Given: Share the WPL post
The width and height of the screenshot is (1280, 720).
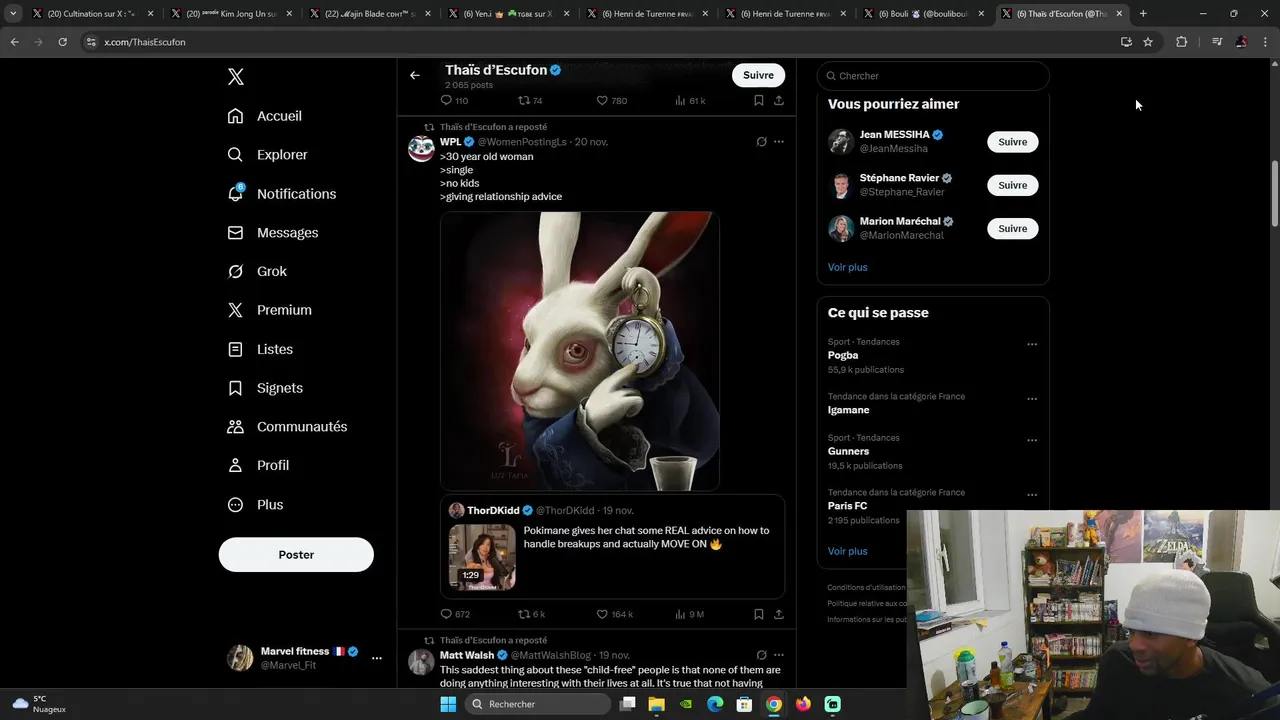Looking at the screenshot, I should (x=779, y=614).
